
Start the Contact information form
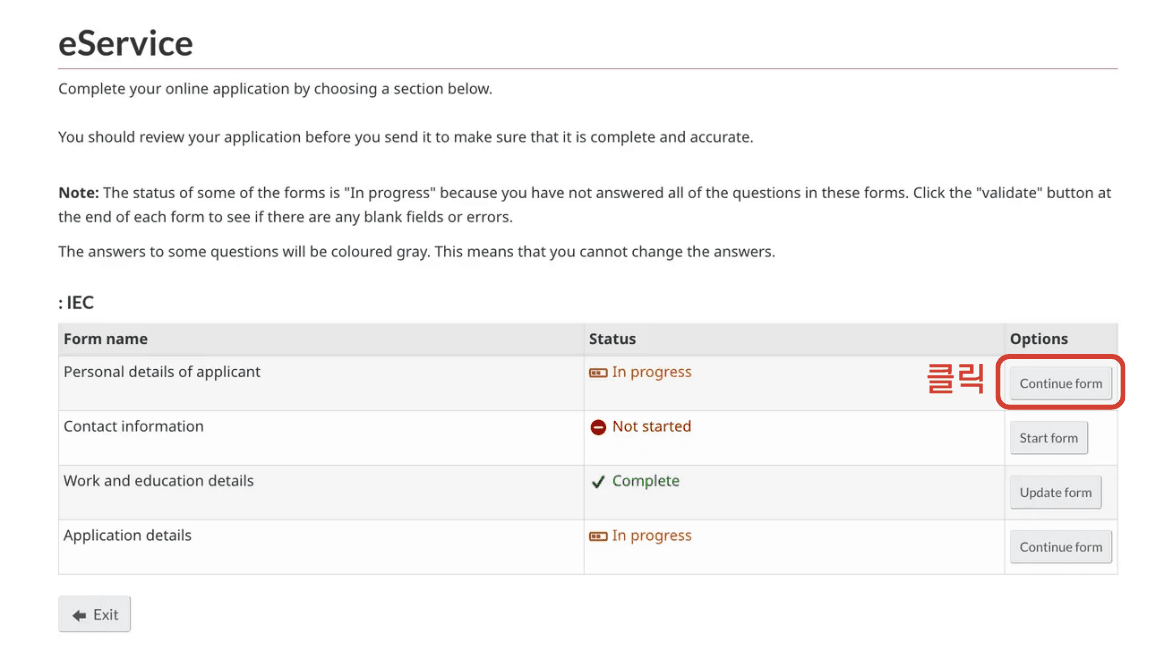coord(1048,438)
